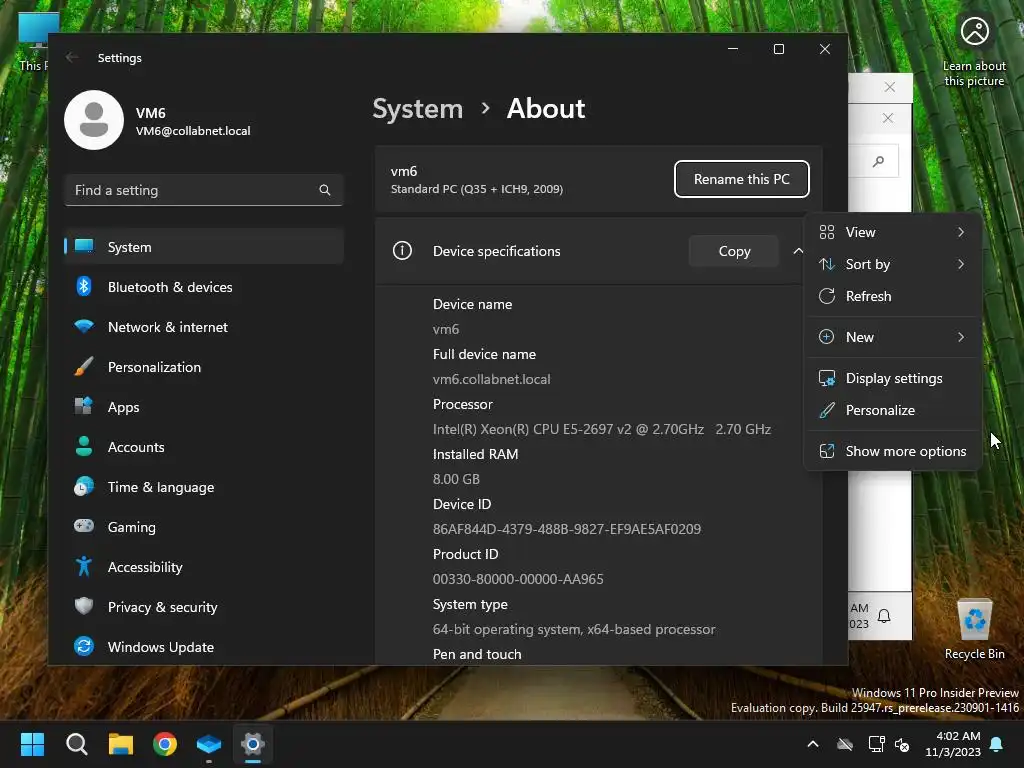
Task: Open the Bluetooth & devices settings
Action: point(204,287)
